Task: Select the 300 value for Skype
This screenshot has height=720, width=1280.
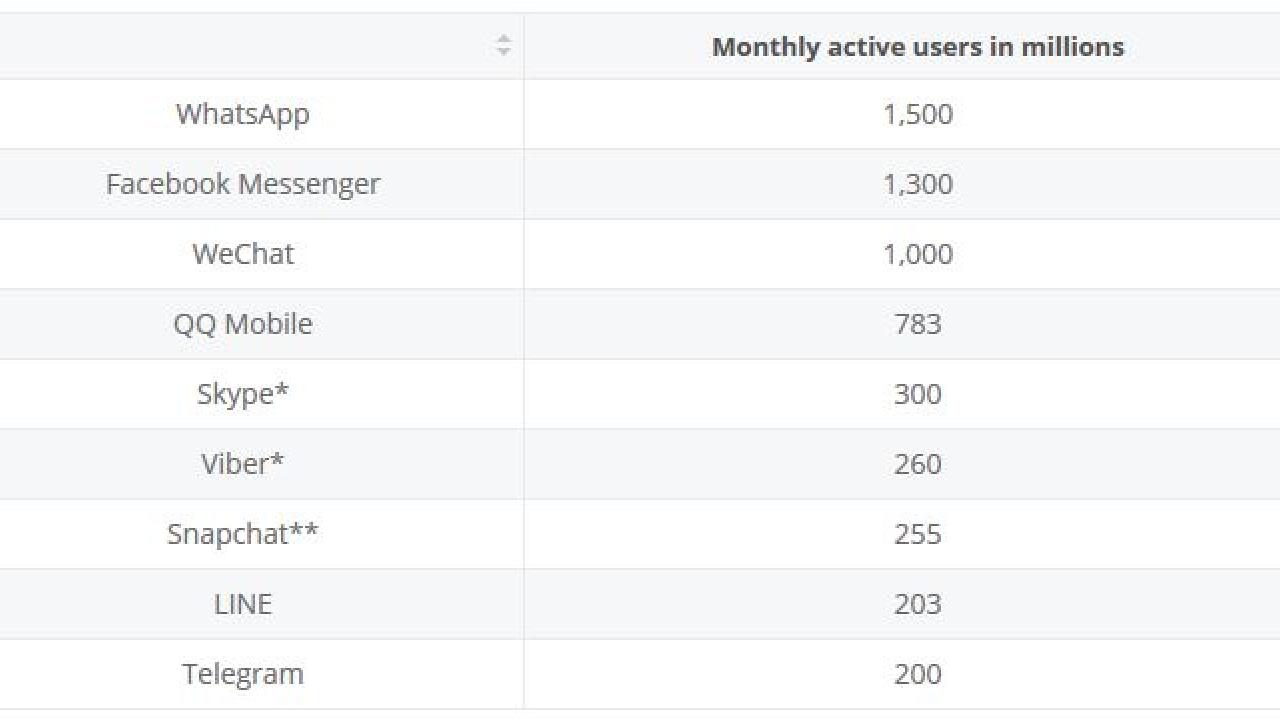Action: pyautogui.click(x=918, y=394)
